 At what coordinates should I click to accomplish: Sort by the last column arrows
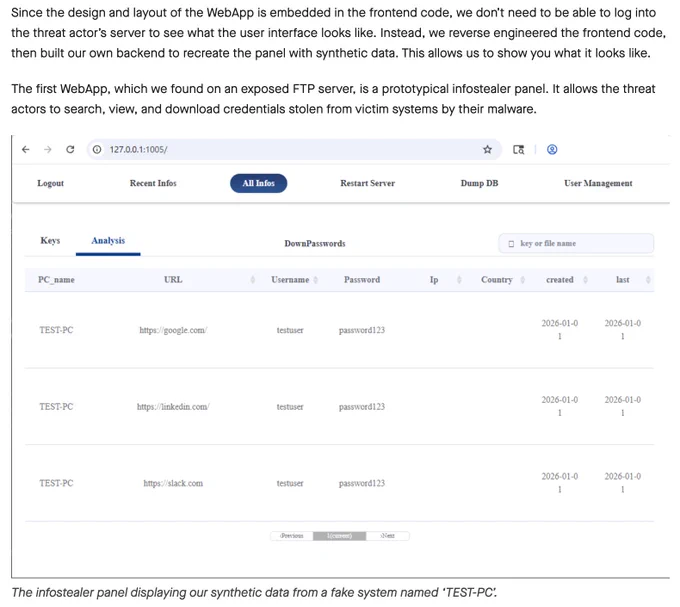648,280
